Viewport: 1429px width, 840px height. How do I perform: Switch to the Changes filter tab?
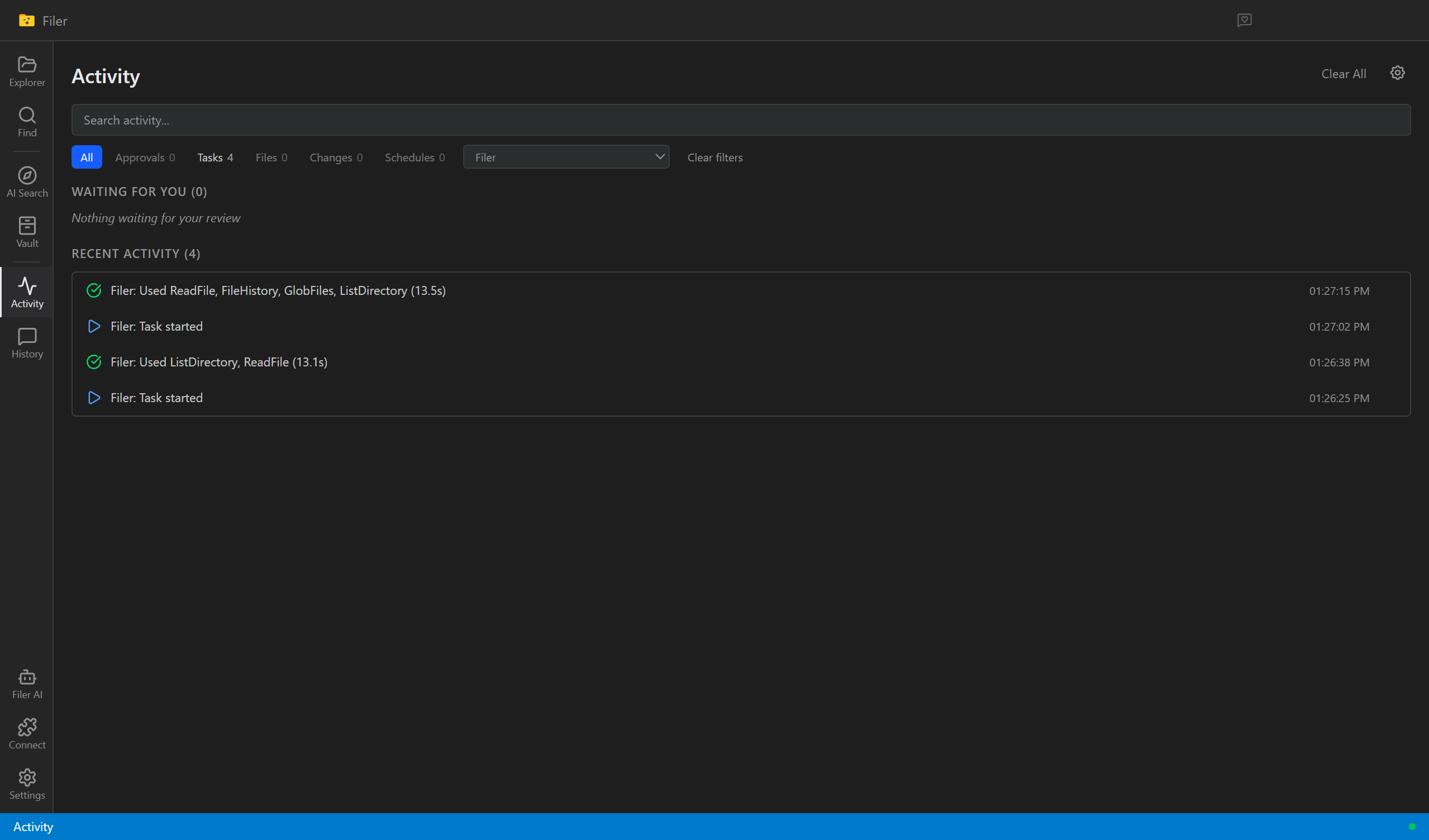click(336, 157)
